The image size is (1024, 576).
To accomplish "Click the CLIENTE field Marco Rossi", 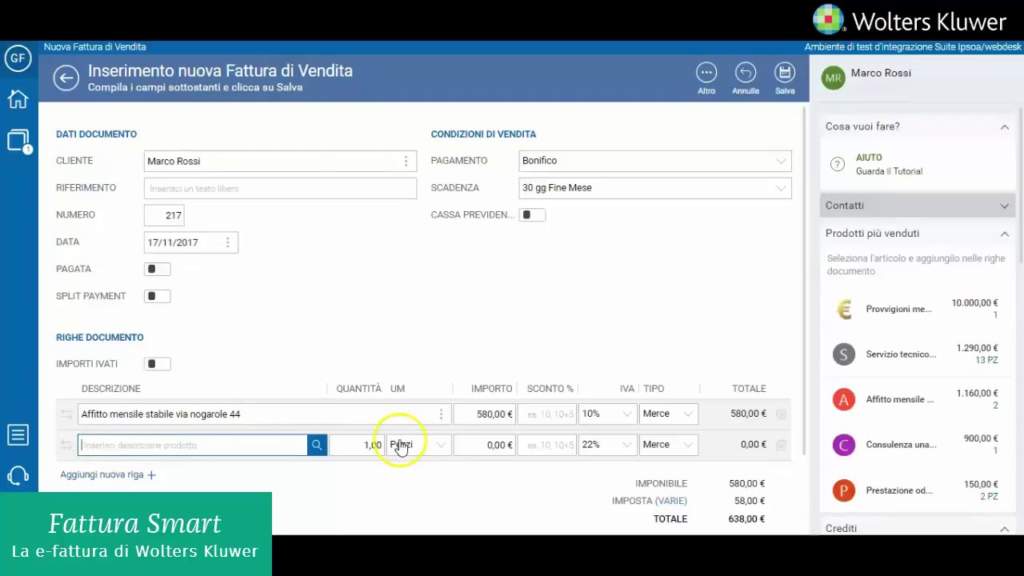I will 280,161.
